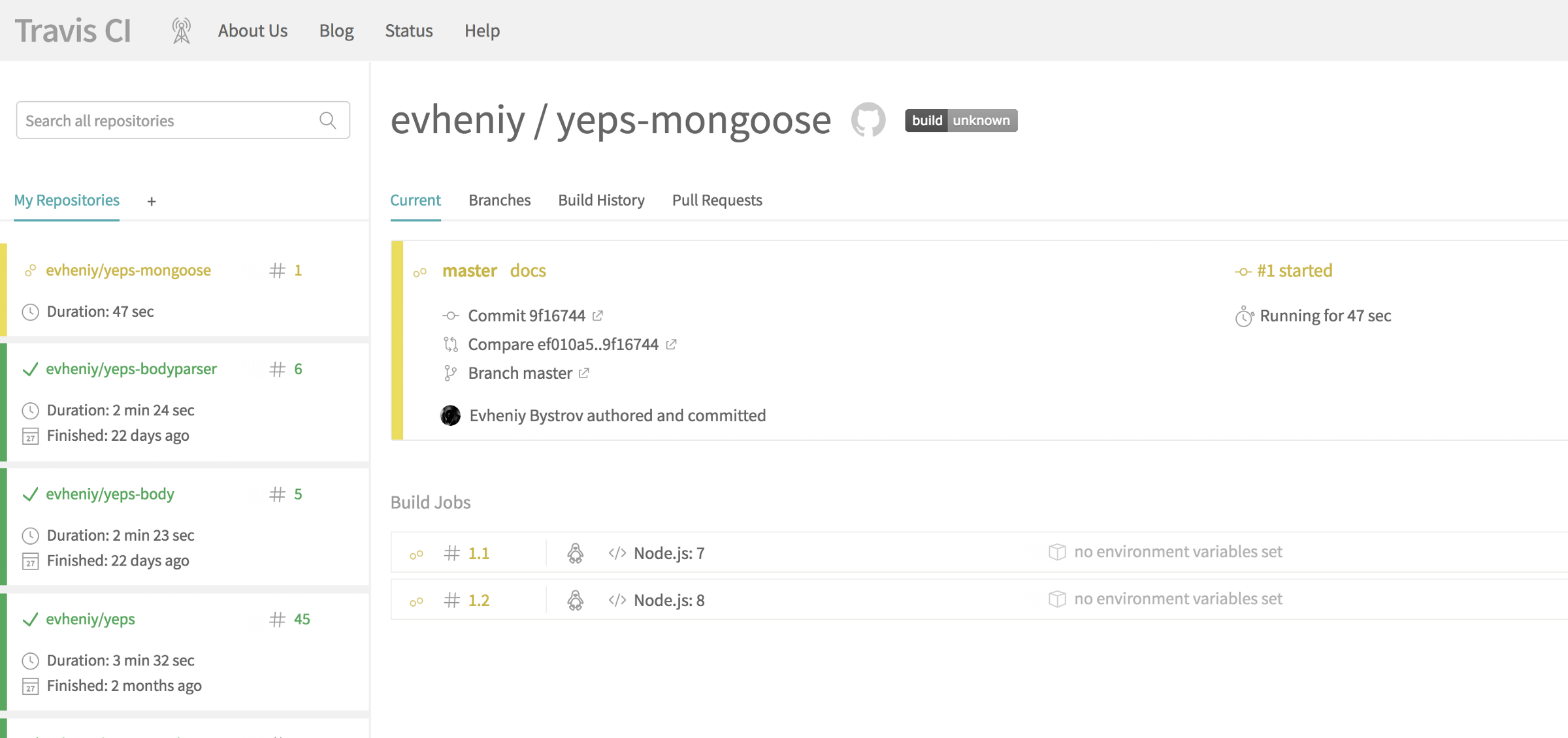The width and height of the screenshot is (1568, 738).
Task: Click the build unknown status badge
Action: [960, 120]
